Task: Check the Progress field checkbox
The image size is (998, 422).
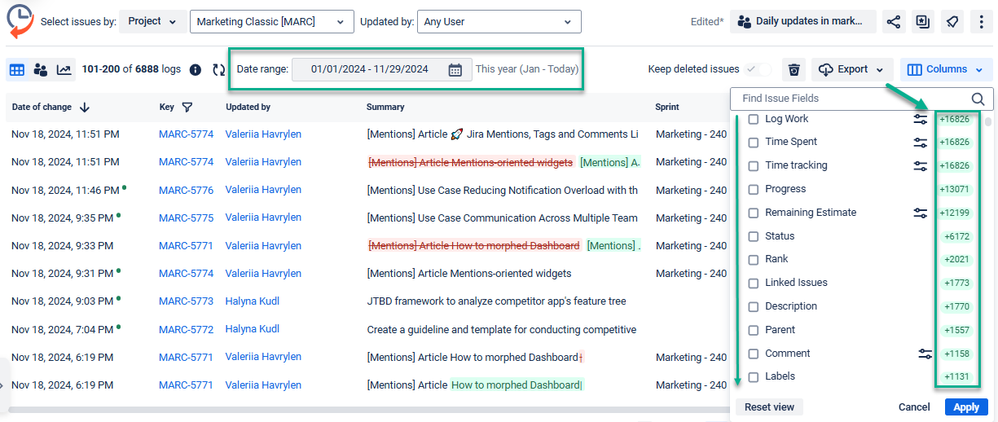Action: (753, 190)
